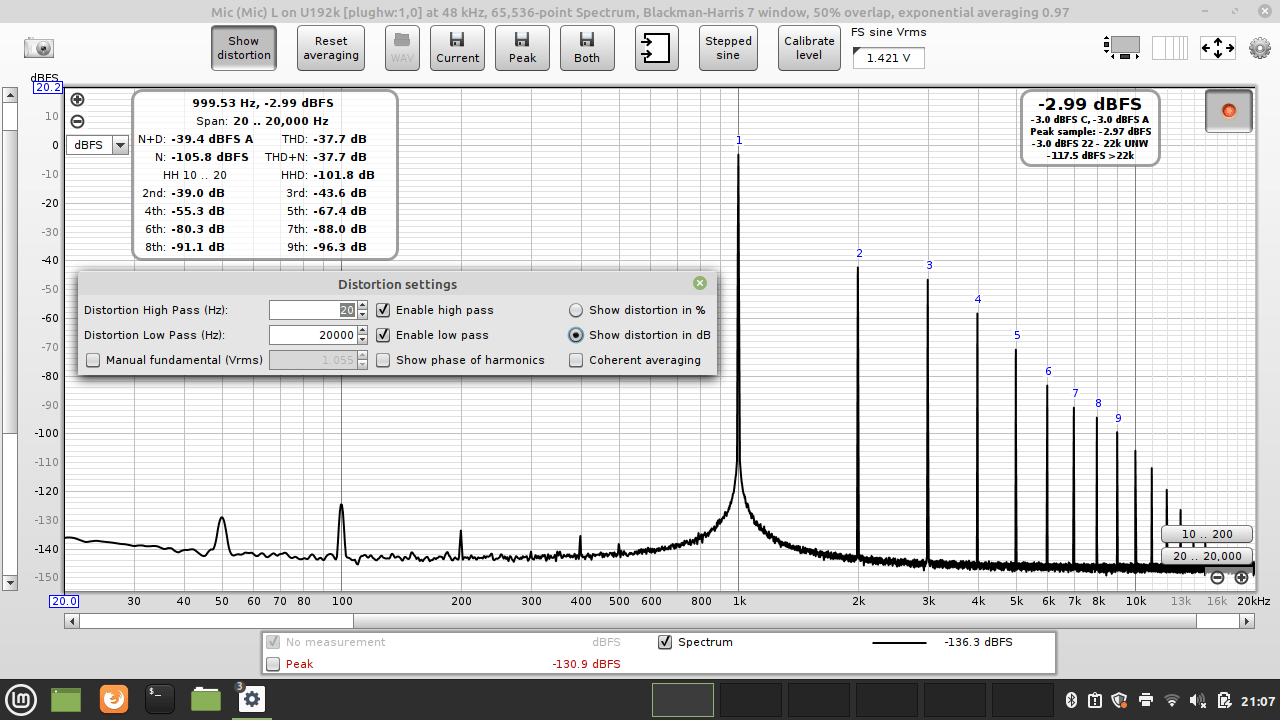
Task: Close Distortion settings panel
Action: [700, 284]
